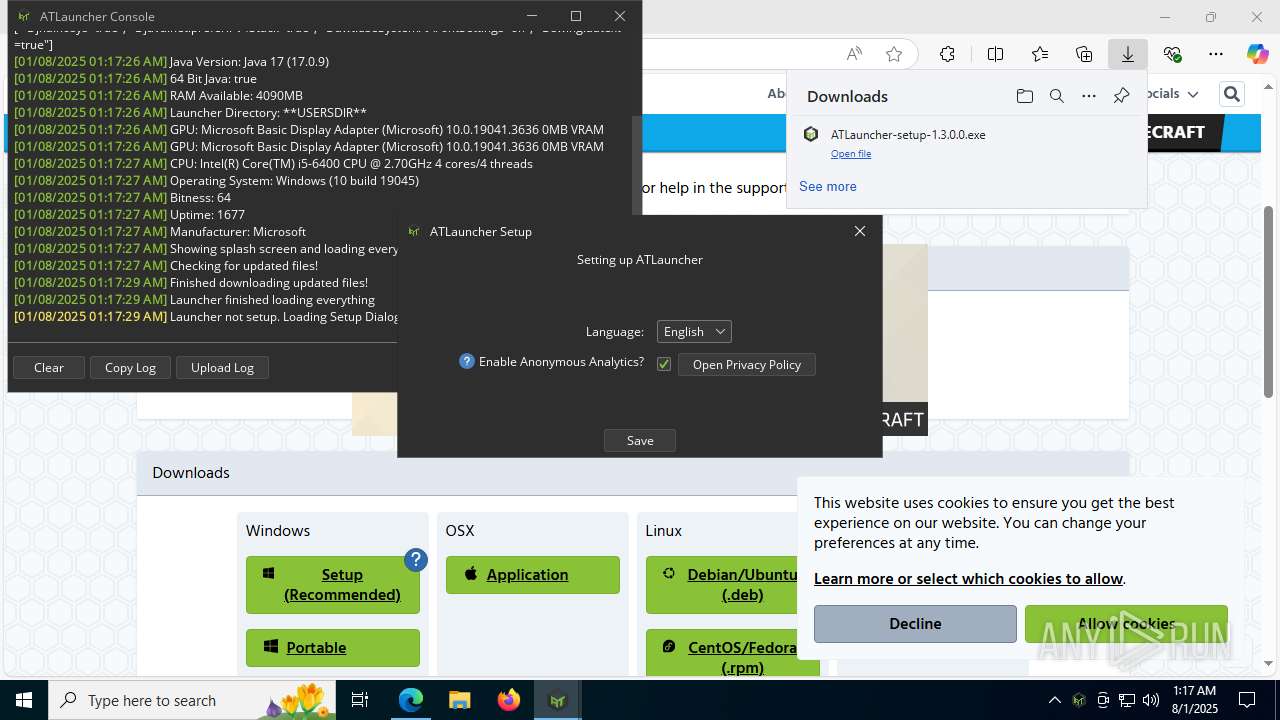Open the Language dropdown
The image size is (1280, 720).
click(x=694, y=331)
